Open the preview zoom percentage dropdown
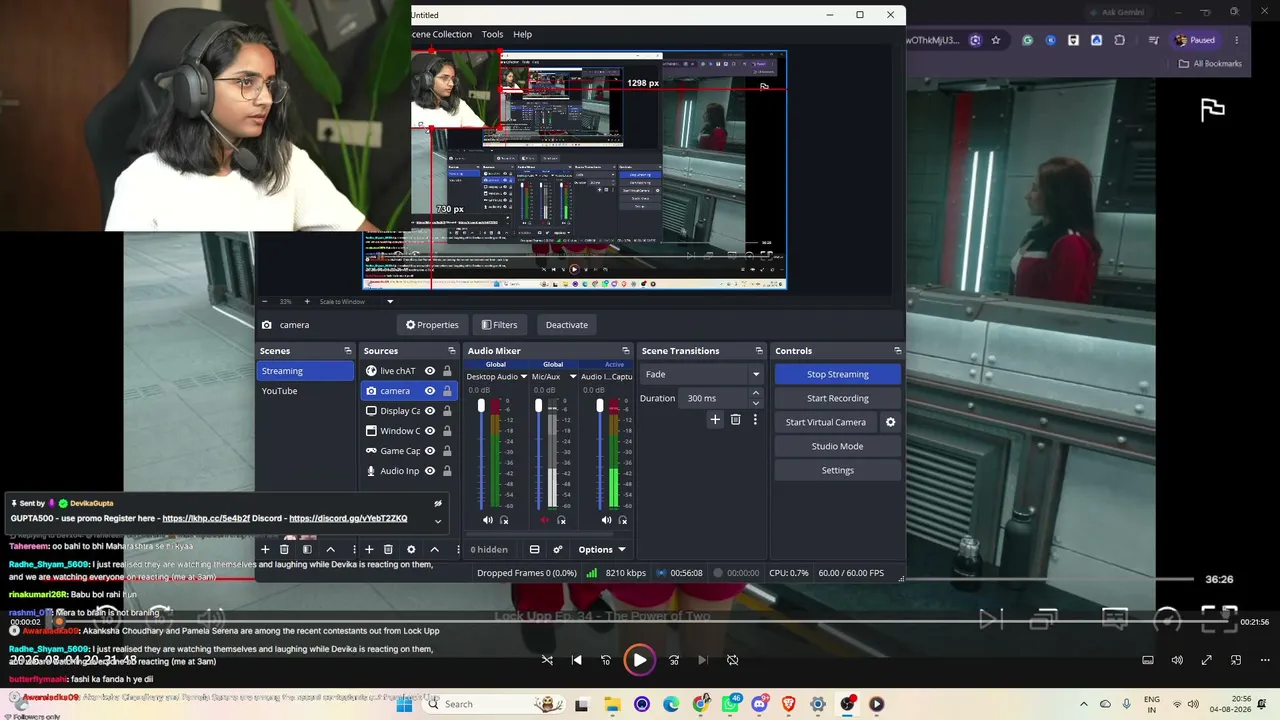This screenshot has width=1280, height=720. point(390,302)
